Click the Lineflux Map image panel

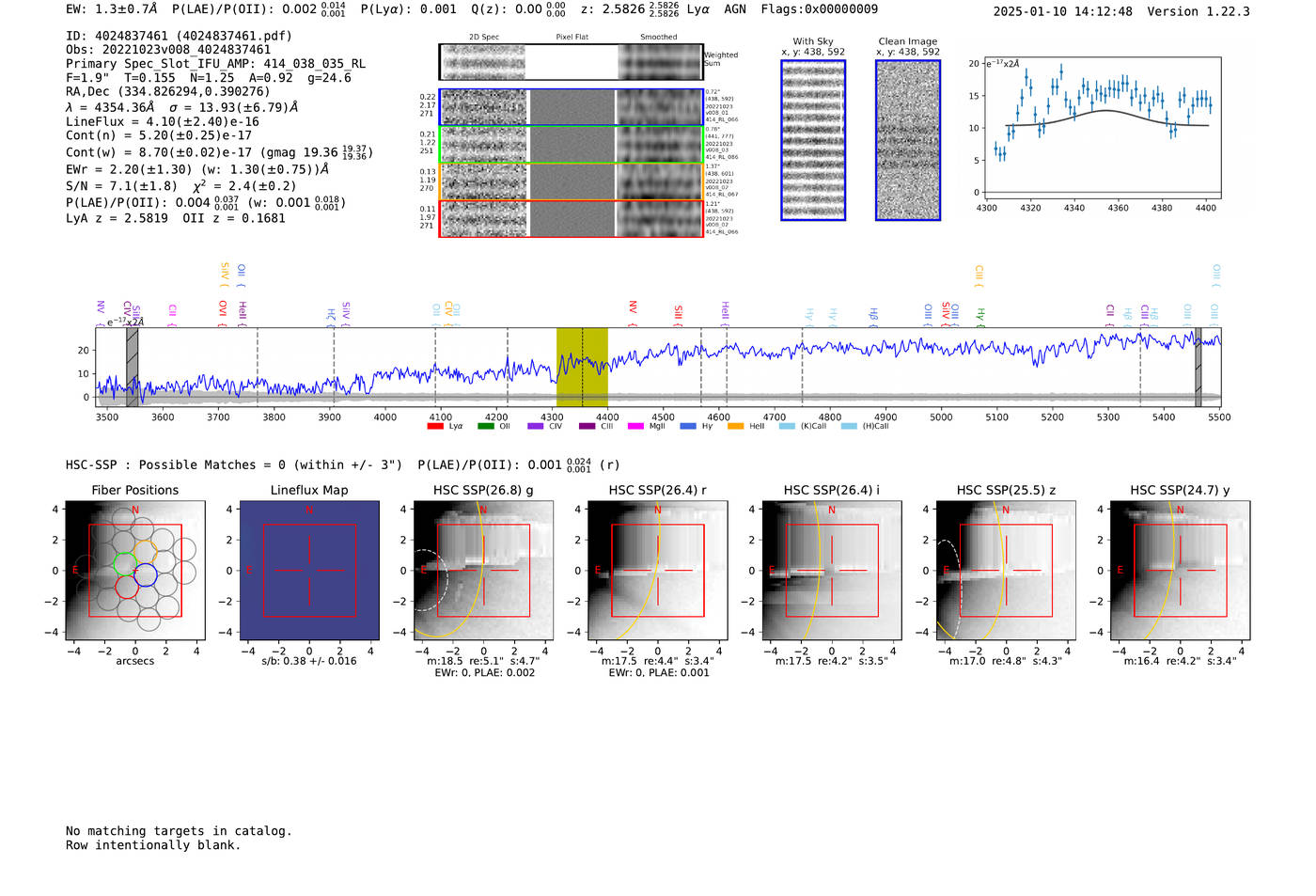click(x=309, y=571)
